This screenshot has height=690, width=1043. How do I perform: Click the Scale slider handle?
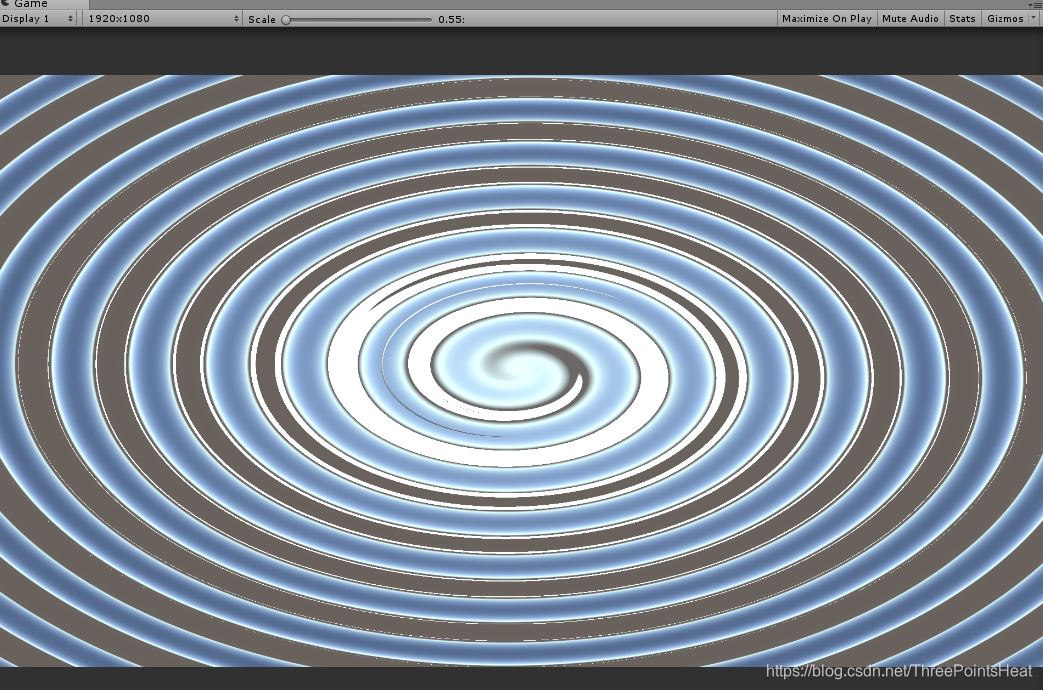pos(285,19)
